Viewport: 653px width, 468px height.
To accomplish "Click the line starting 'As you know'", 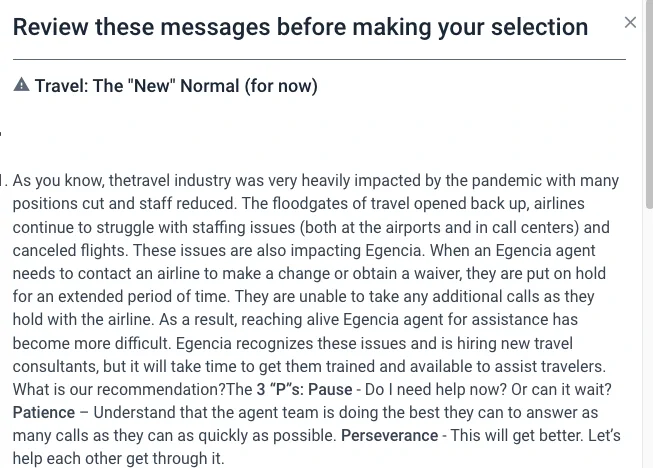I will pyautogui.click(x=316, y=181).
